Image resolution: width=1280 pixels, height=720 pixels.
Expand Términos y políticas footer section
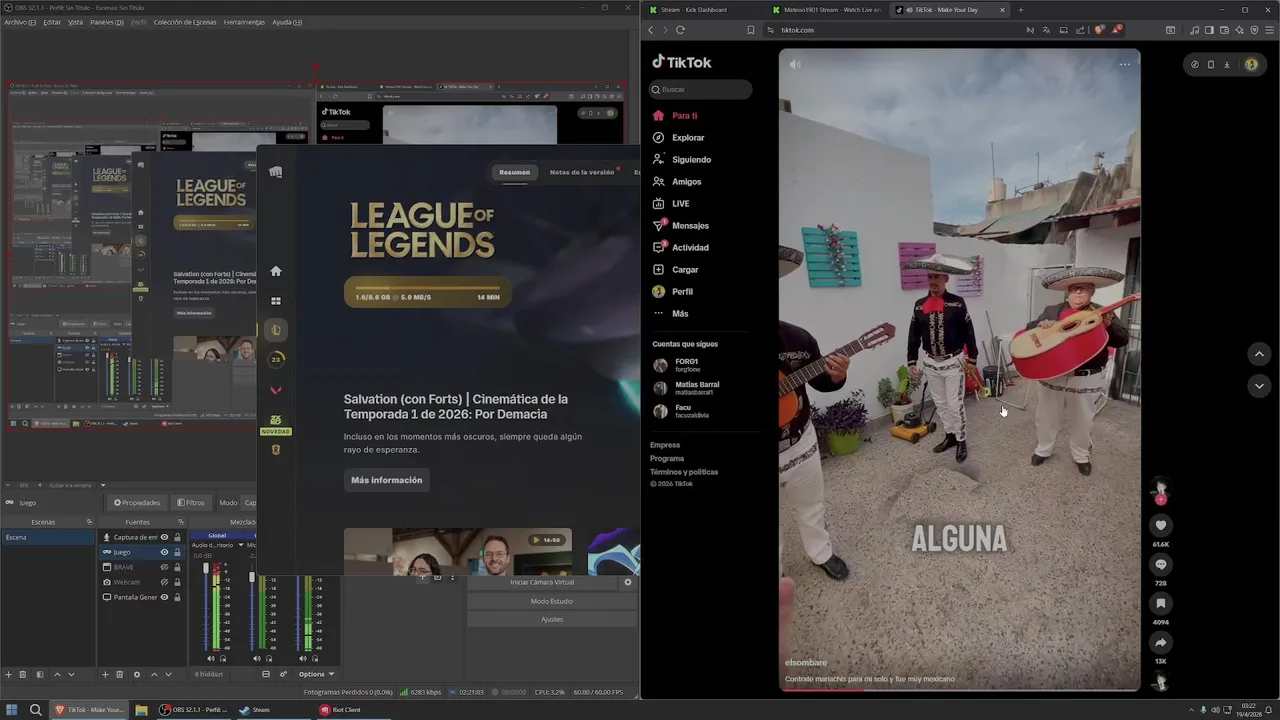[x=684, y=472]
